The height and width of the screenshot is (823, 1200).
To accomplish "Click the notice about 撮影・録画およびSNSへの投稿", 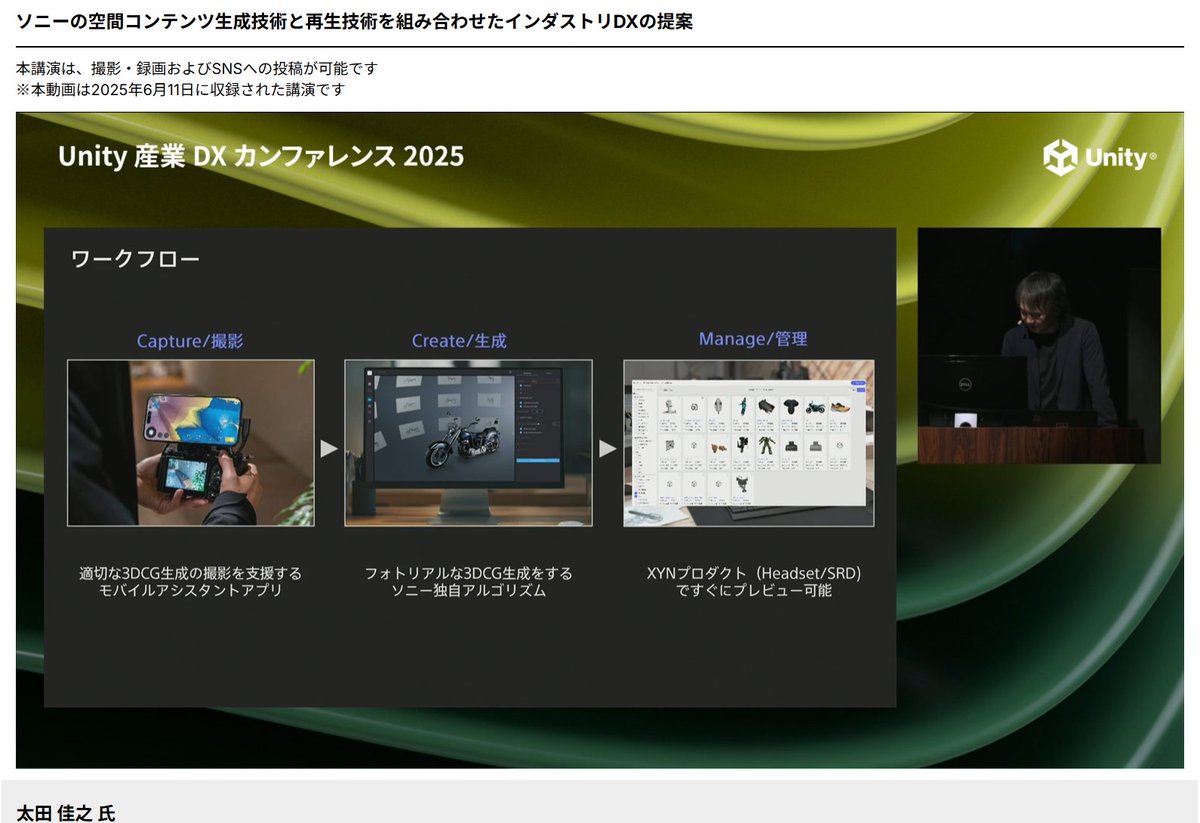I will (198, 69).
